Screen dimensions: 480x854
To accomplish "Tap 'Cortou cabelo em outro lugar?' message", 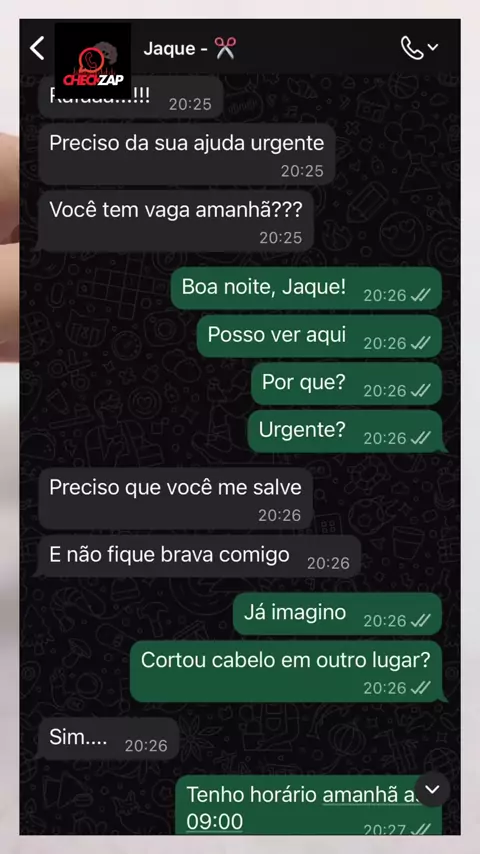I will [x=287, y=671].
